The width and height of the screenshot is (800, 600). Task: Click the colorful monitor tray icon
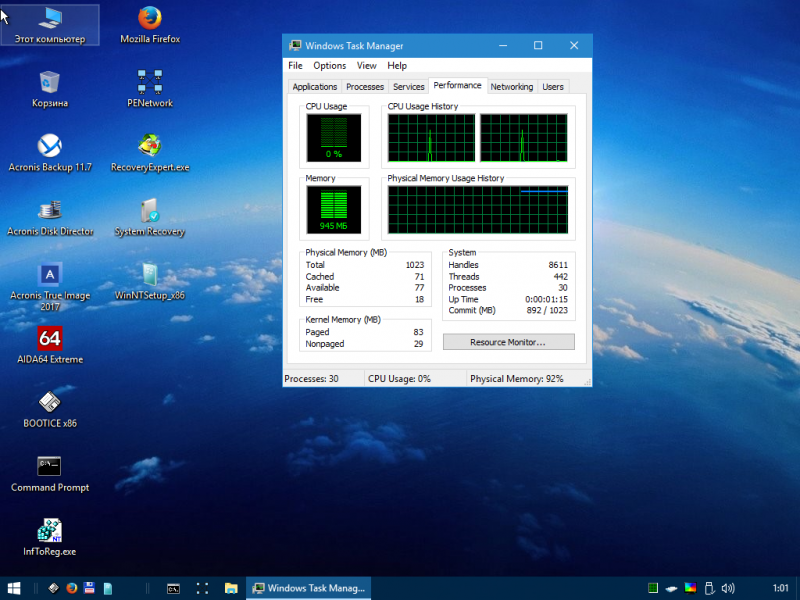pos(690,588)
